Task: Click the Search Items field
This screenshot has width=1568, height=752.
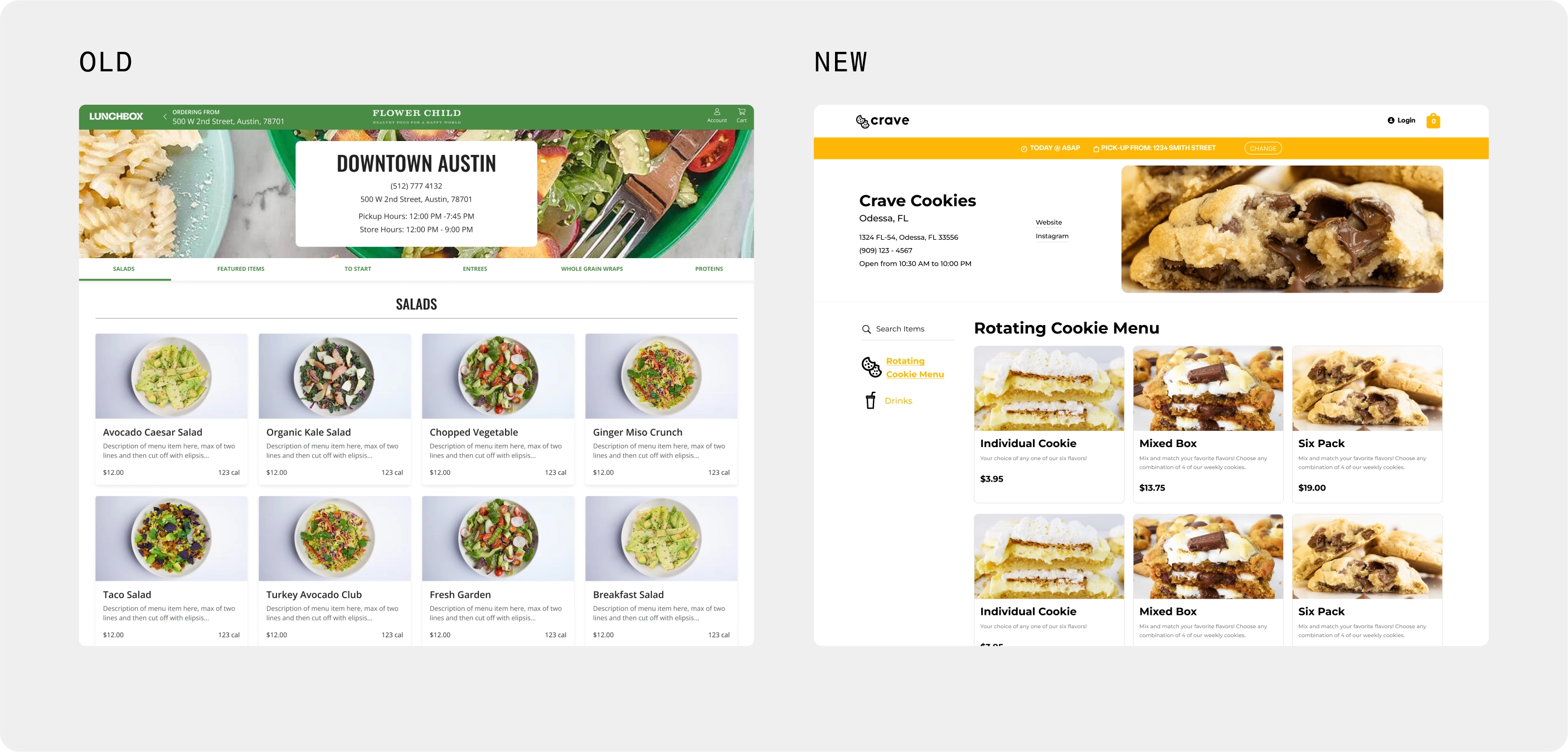Action: pyautogui.click(x=907, y=329)
